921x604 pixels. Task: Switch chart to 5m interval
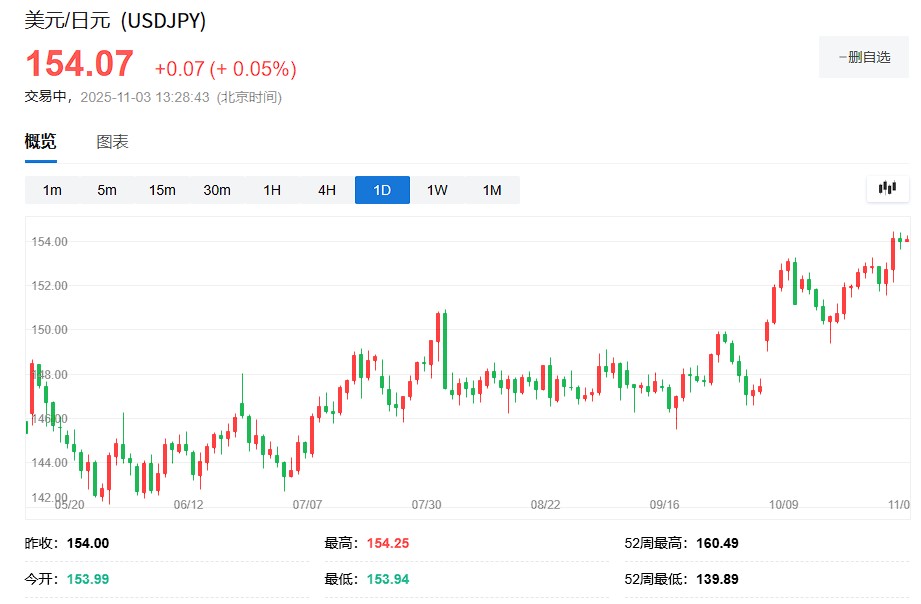(x=107, y=190)
